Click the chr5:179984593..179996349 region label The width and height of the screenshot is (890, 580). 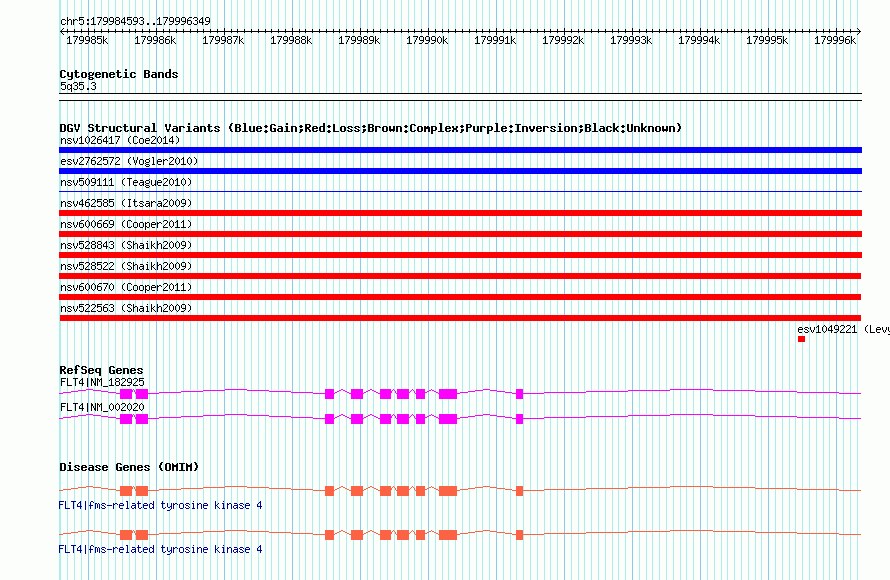click(x=135, y=21)
